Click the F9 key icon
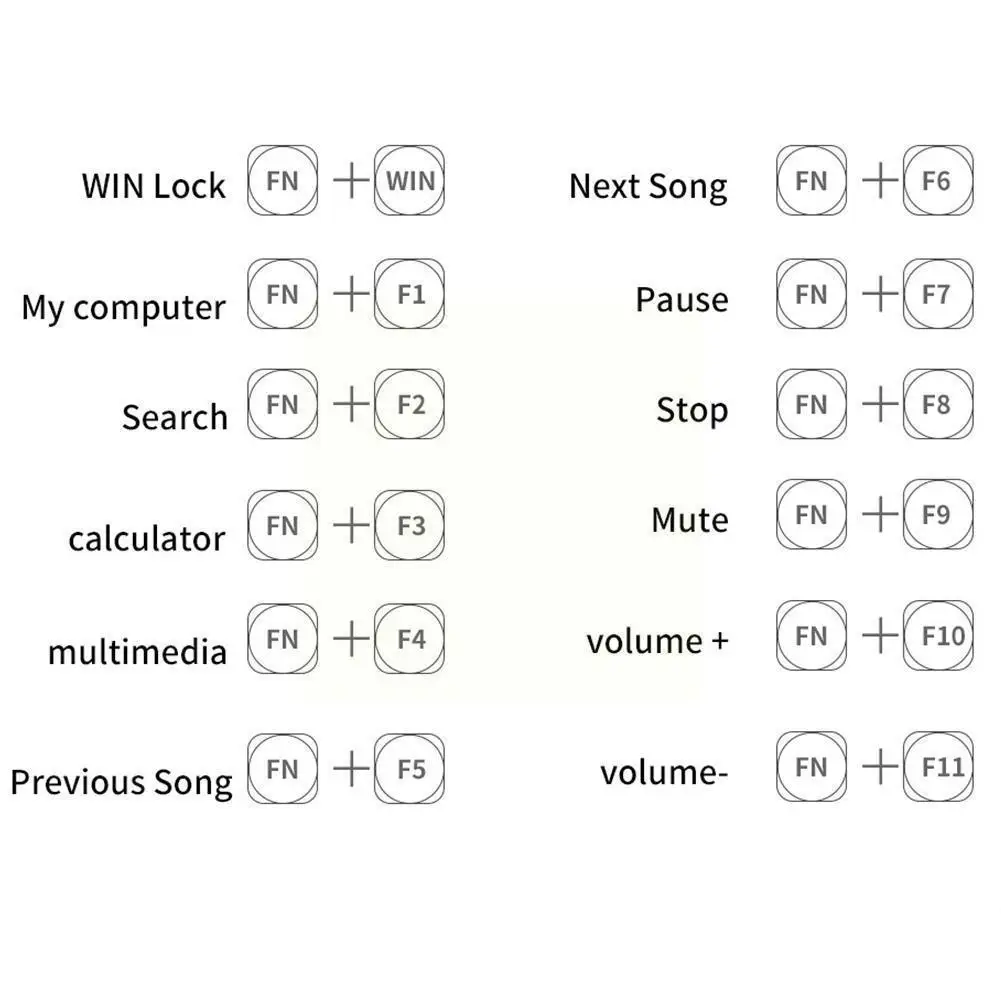1001x1001 pixels. 937,515
